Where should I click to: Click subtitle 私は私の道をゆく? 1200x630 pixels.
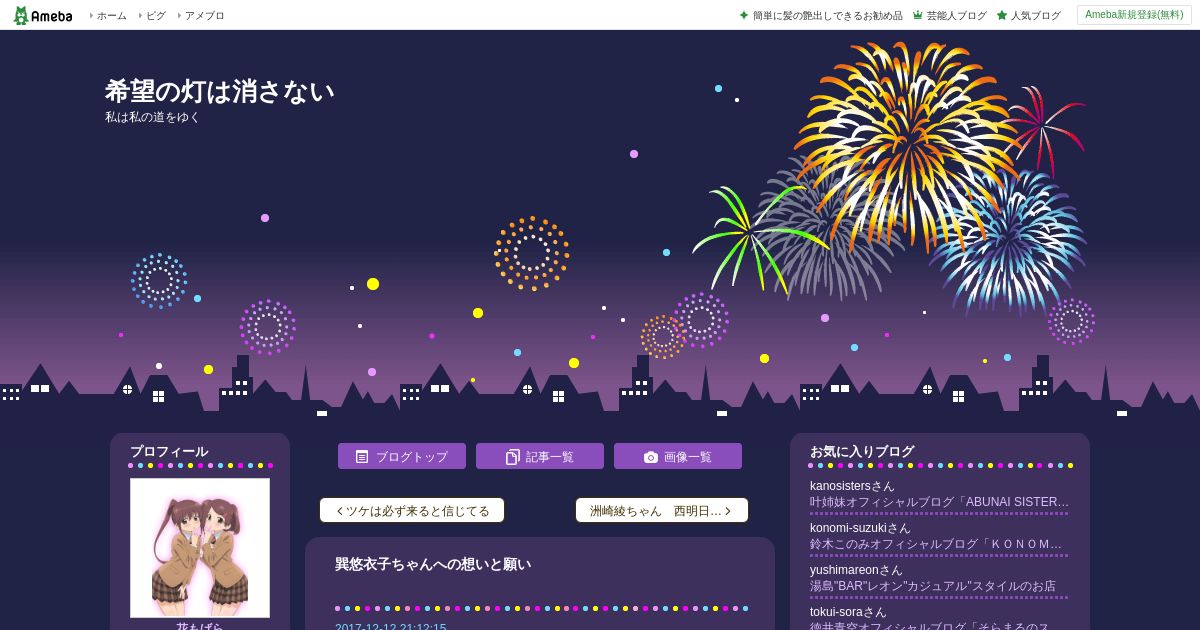[x=153, y=117]
